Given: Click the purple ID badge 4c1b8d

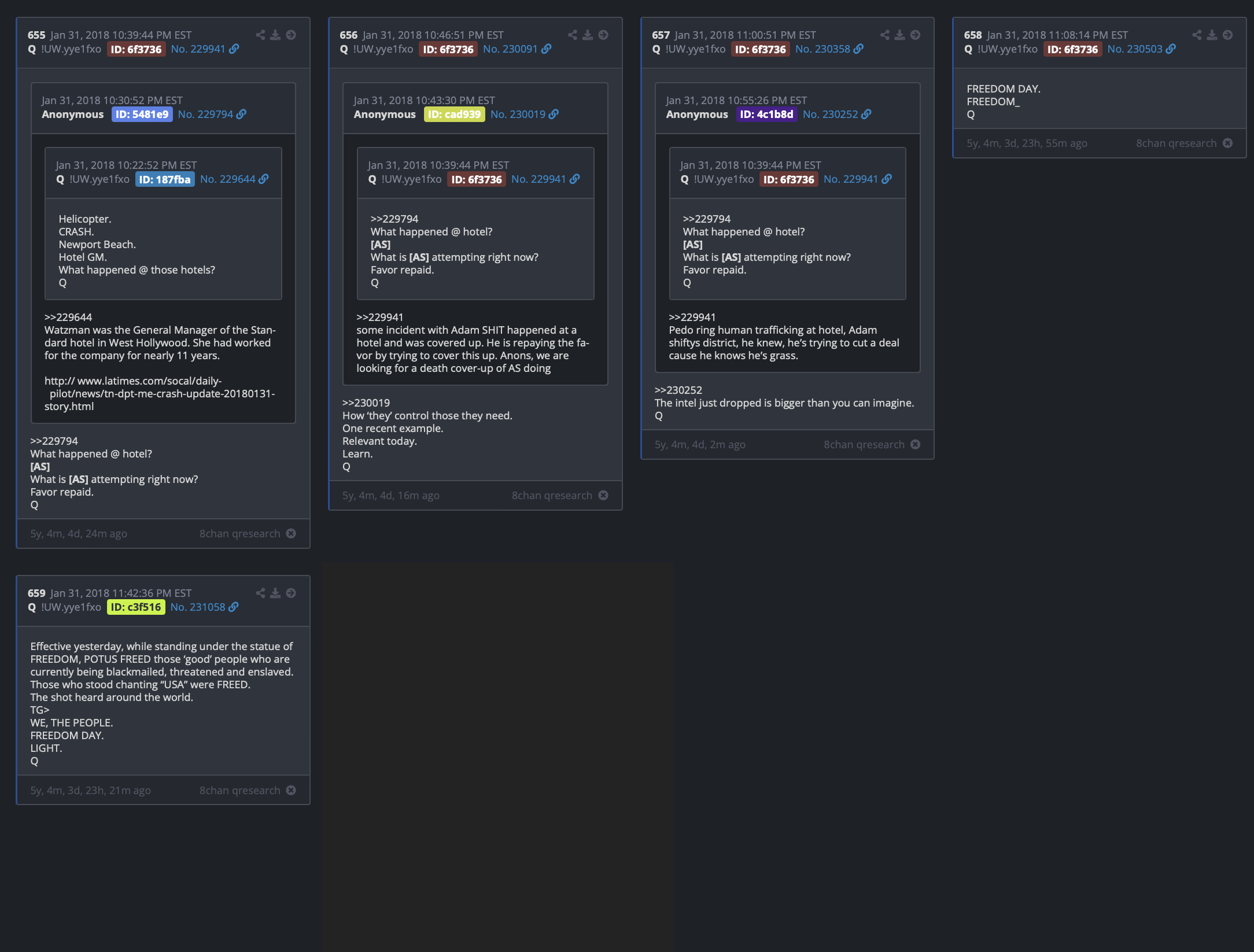Looking at the screenshot, I should coord(767,115).
